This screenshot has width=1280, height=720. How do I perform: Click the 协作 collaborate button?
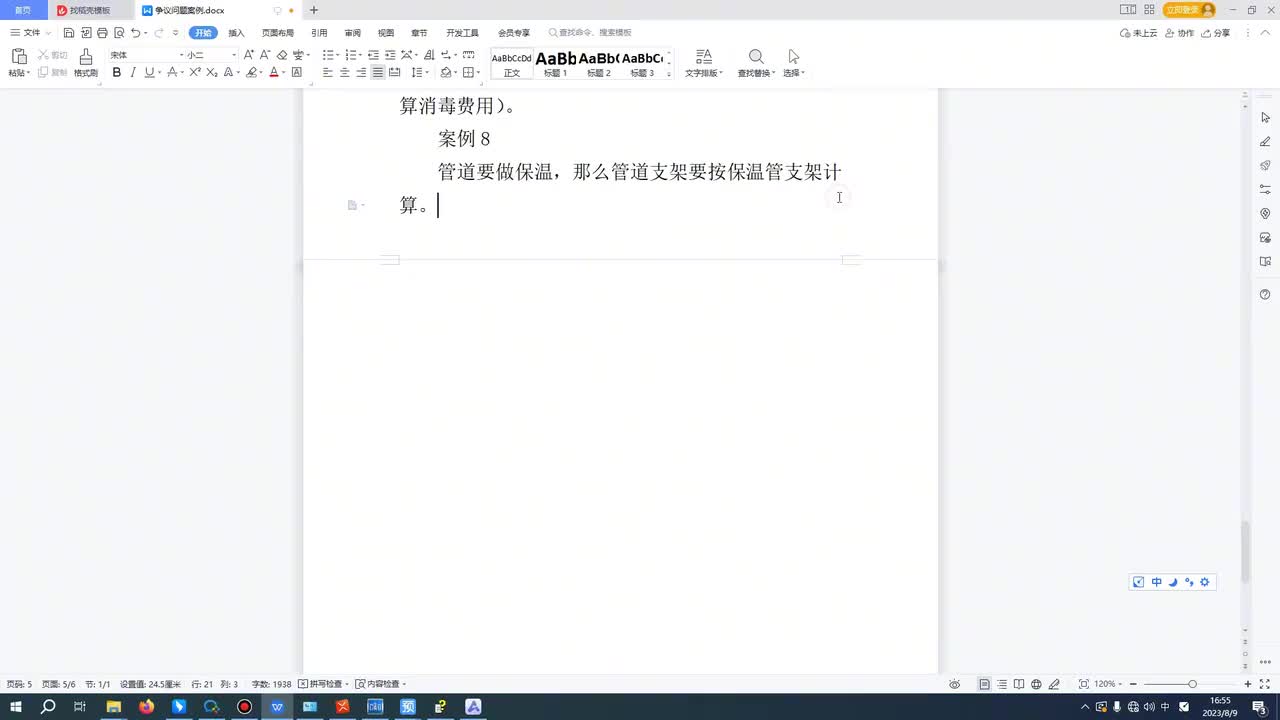pos(1180,33)
